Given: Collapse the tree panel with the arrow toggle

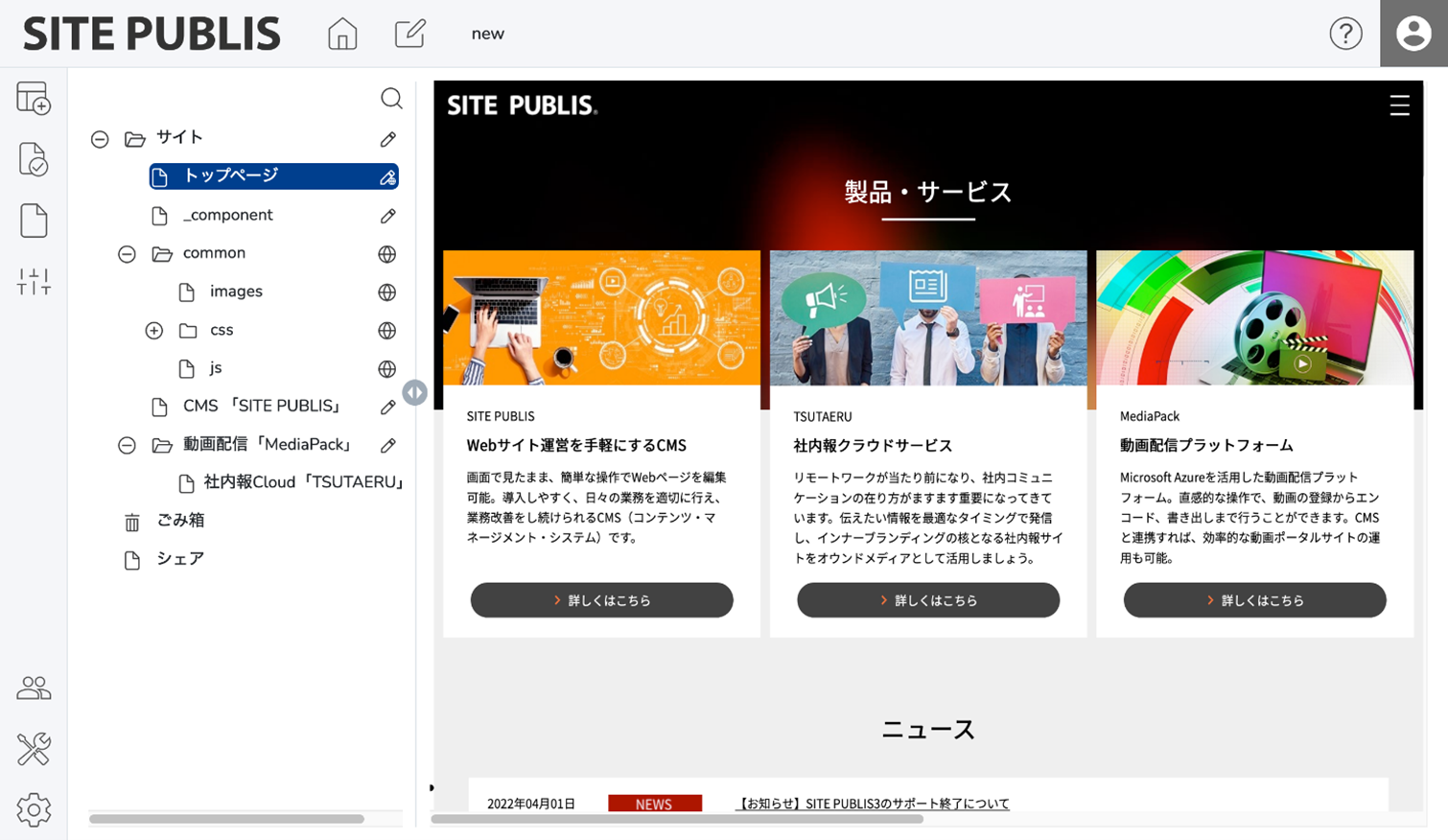Looking at the screenshot, I should (x=414, y=391).
